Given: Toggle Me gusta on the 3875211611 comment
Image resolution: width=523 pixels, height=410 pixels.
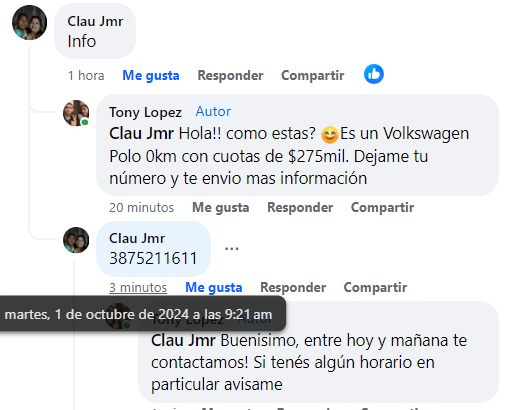Looking at the screenshot, I should pos(213,287).
